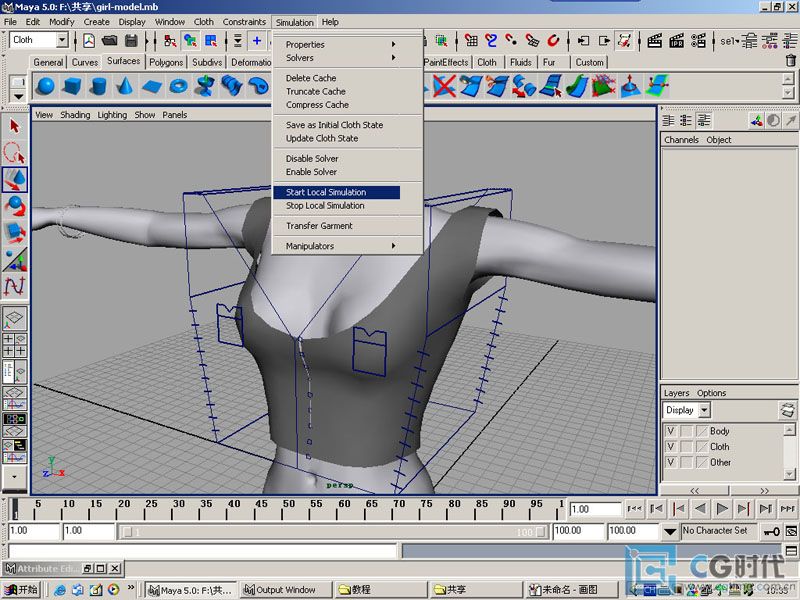Toggle visibility of the Cloth layer
This screenshot has width=800, height=600.
[x=670, y=447]
